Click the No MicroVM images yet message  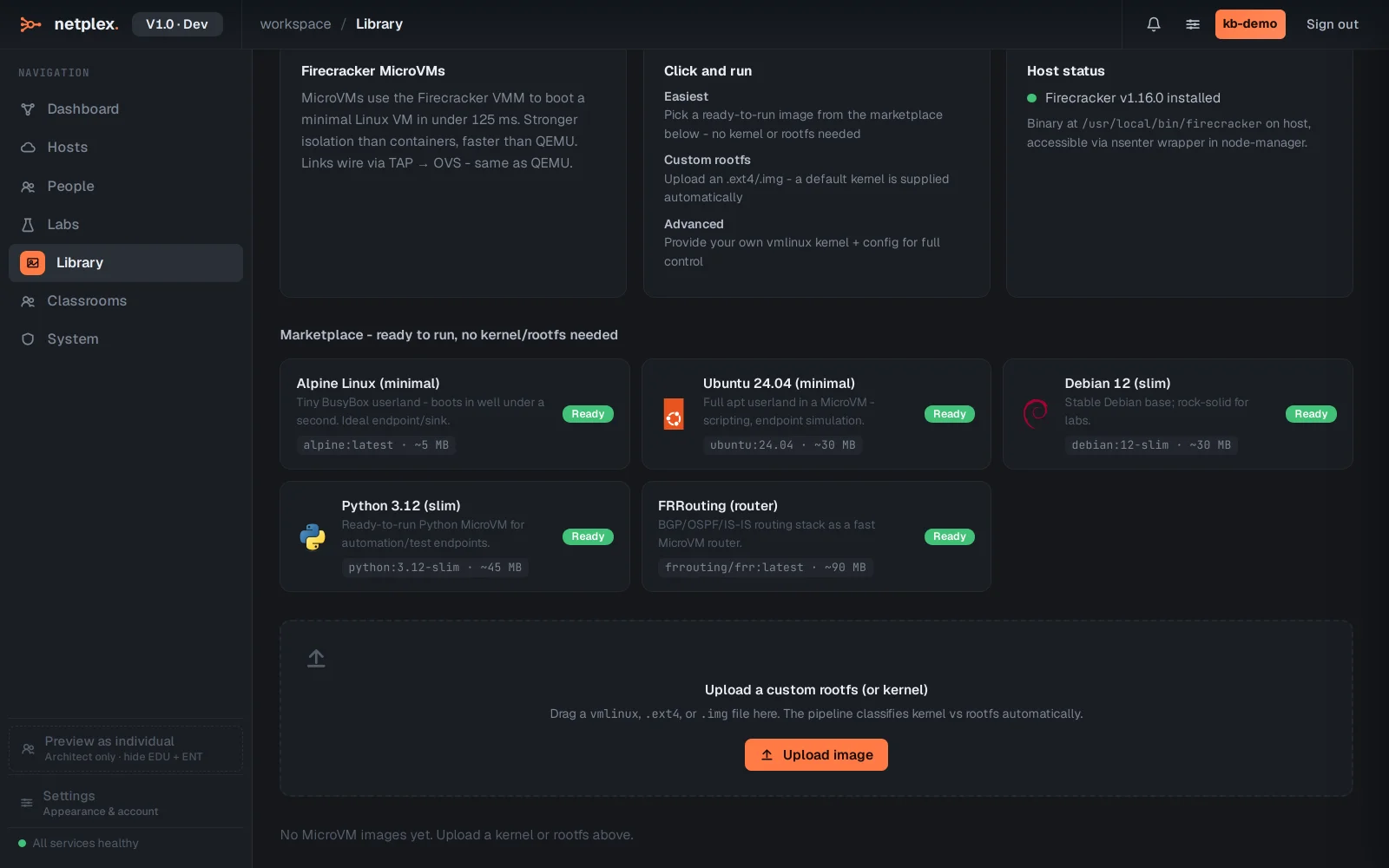point(457,835)
